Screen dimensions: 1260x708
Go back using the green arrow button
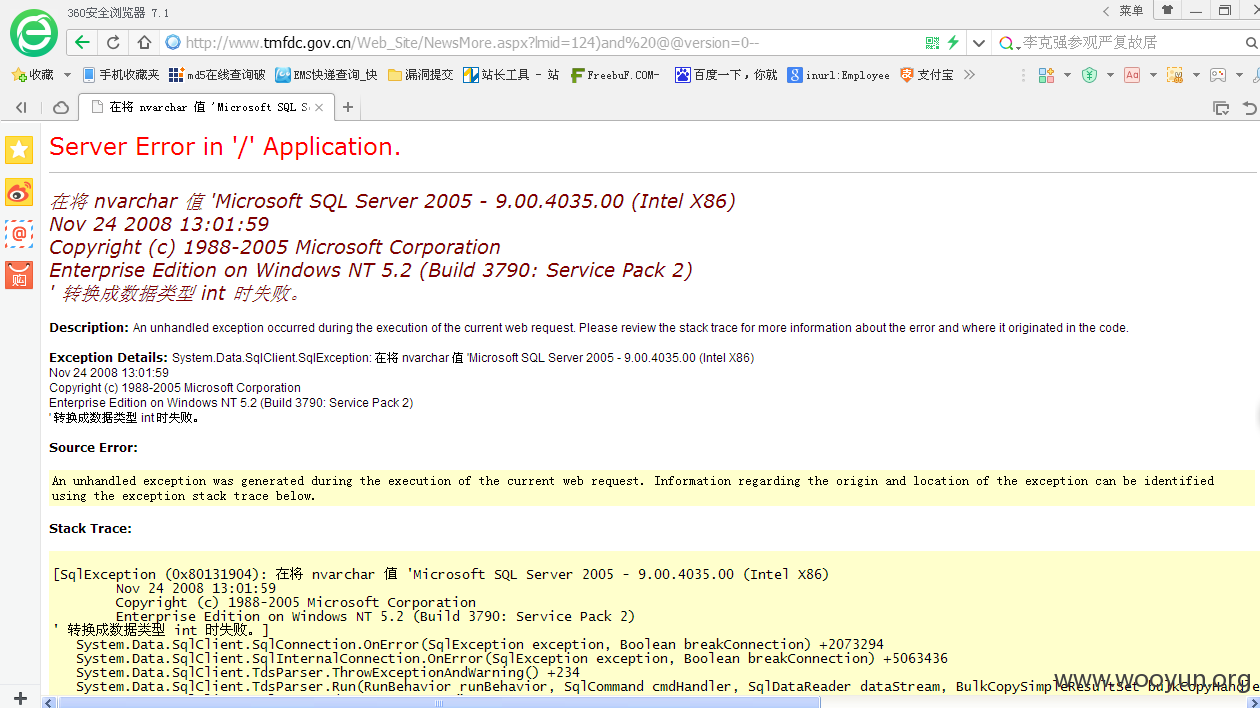point(82,42)
